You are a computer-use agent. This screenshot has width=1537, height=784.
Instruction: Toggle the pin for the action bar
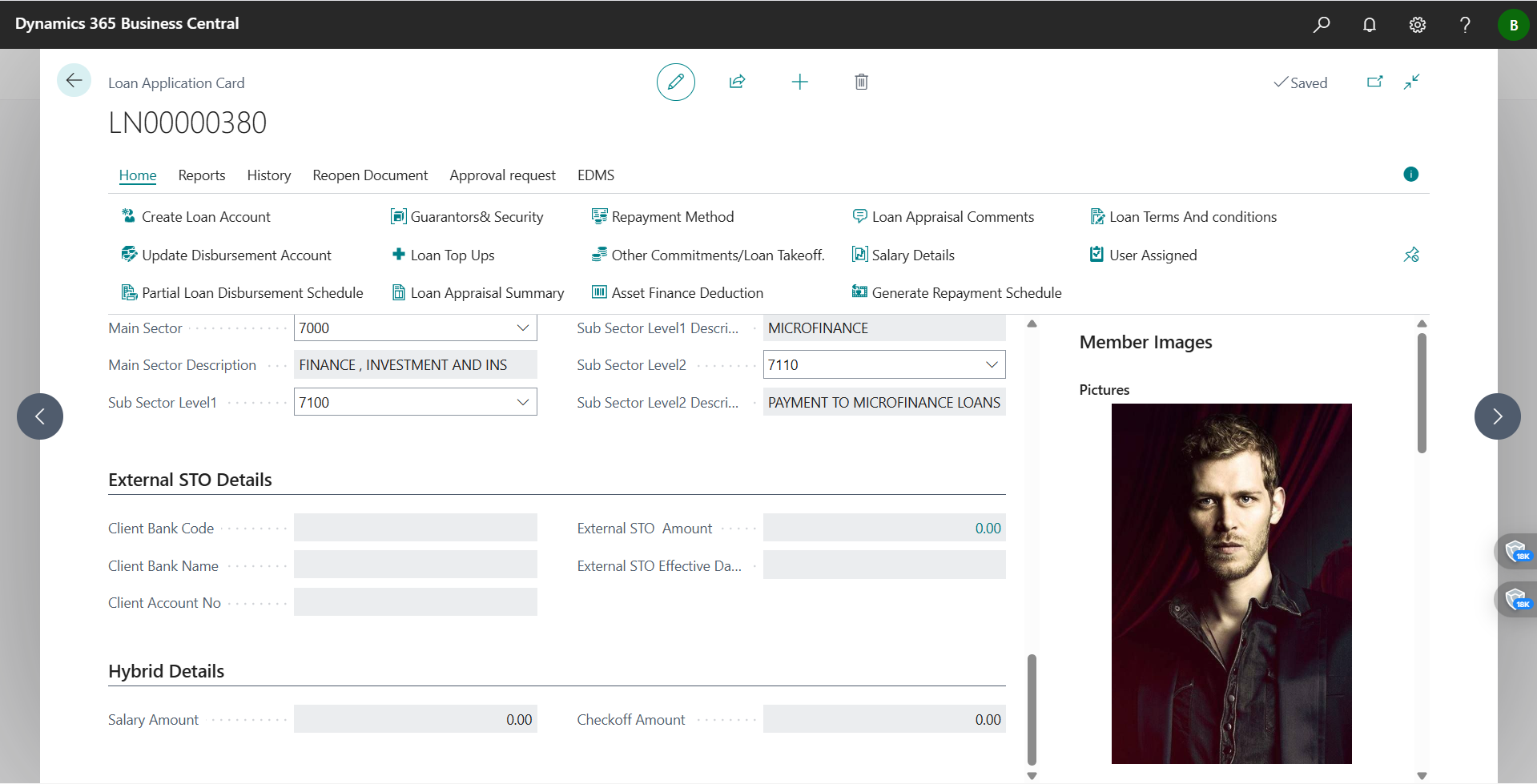(1411, 255)
